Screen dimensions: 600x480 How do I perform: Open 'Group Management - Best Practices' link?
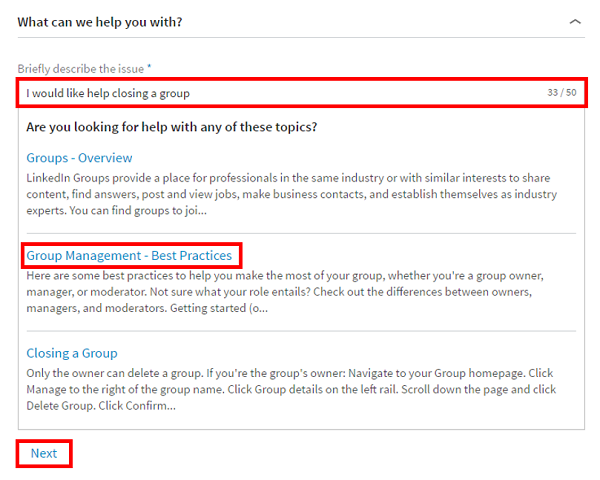pyautogui.click(x=129, y=256)
